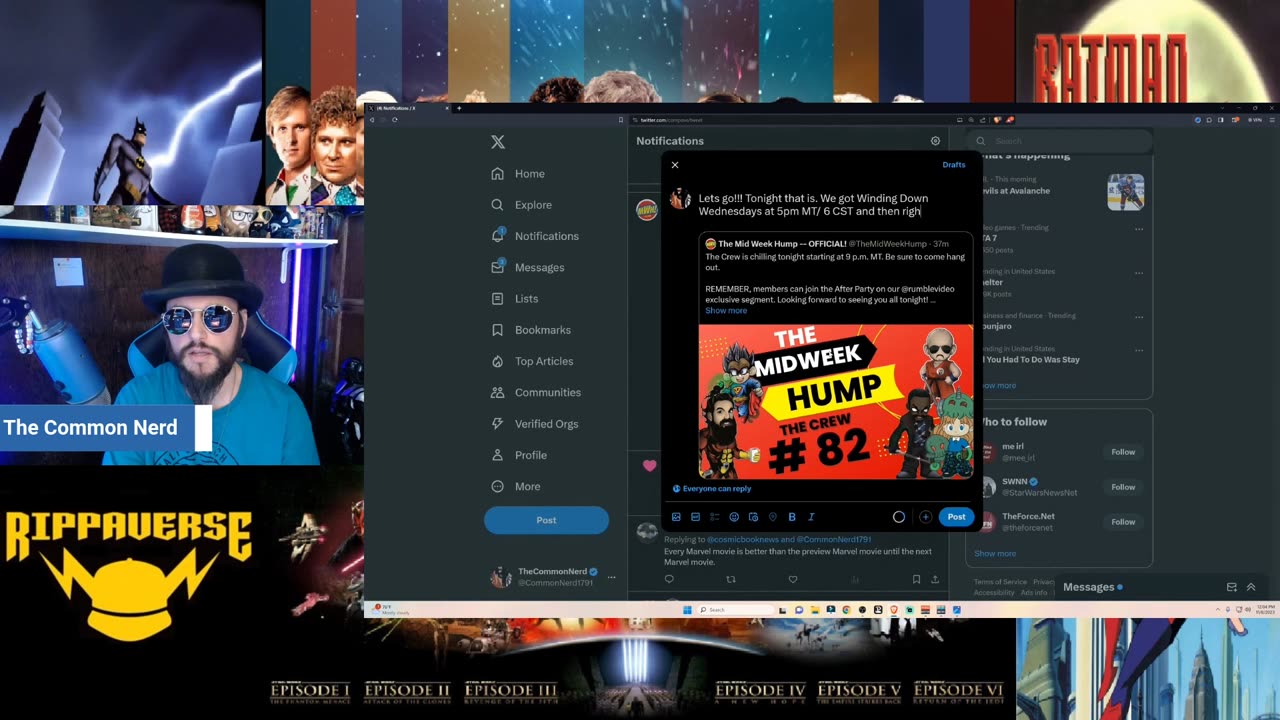Show more accounts to follow
Screen dimensions: 1280x720
coord(995,554)
